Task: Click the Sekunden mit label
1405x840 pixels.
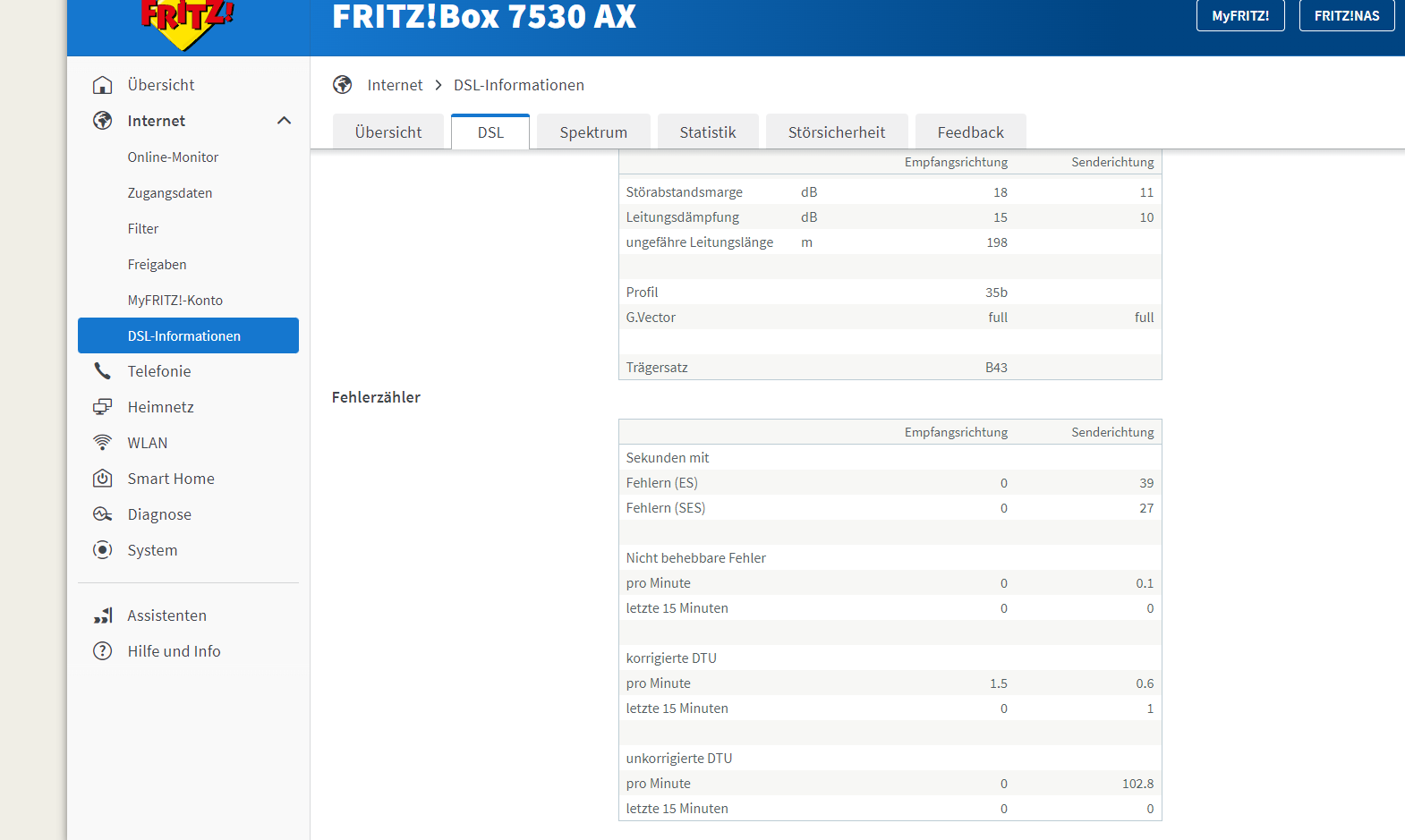Action: pyautogui.click(x=668, y=458)
